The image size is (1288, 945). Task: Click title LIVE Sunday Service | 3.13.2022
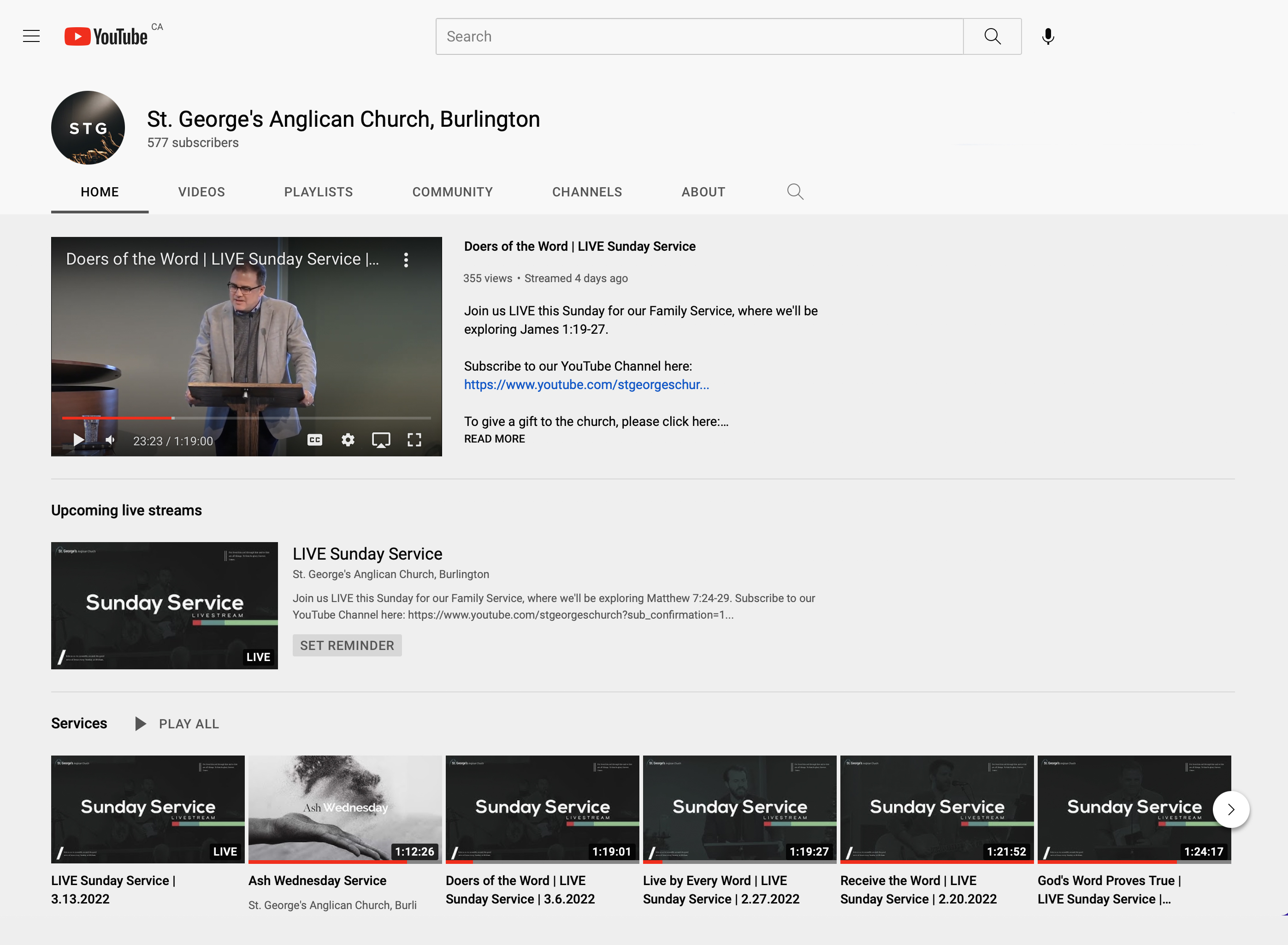113,890
